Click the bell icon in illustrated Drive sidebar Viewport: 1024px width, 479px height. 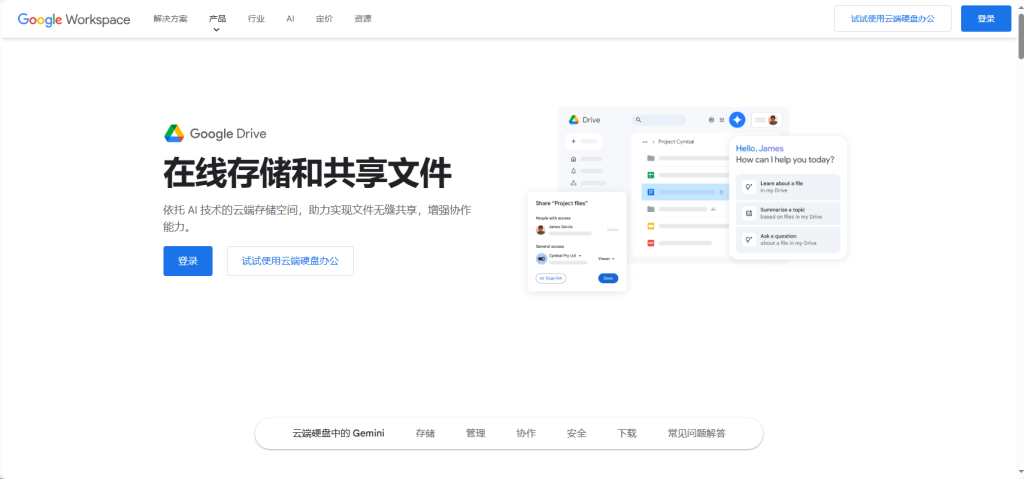pos(573,171)
